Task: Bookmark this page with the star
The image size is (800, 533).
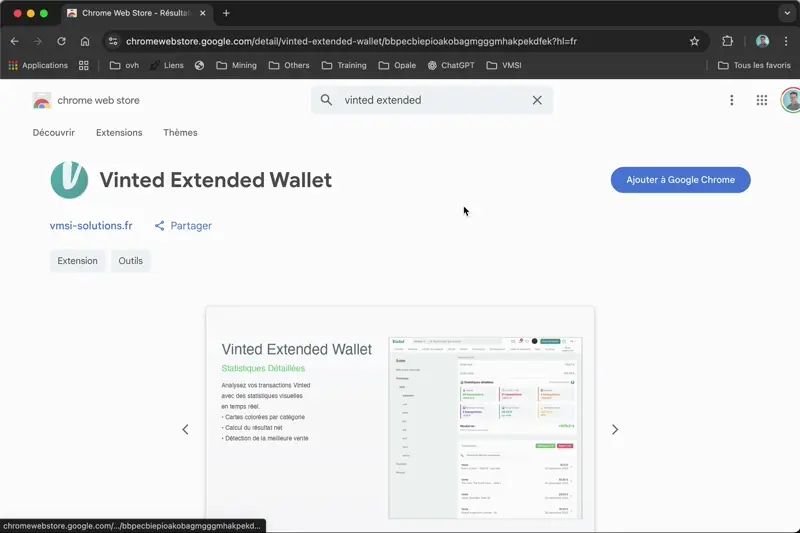Action: click(694, 41)
